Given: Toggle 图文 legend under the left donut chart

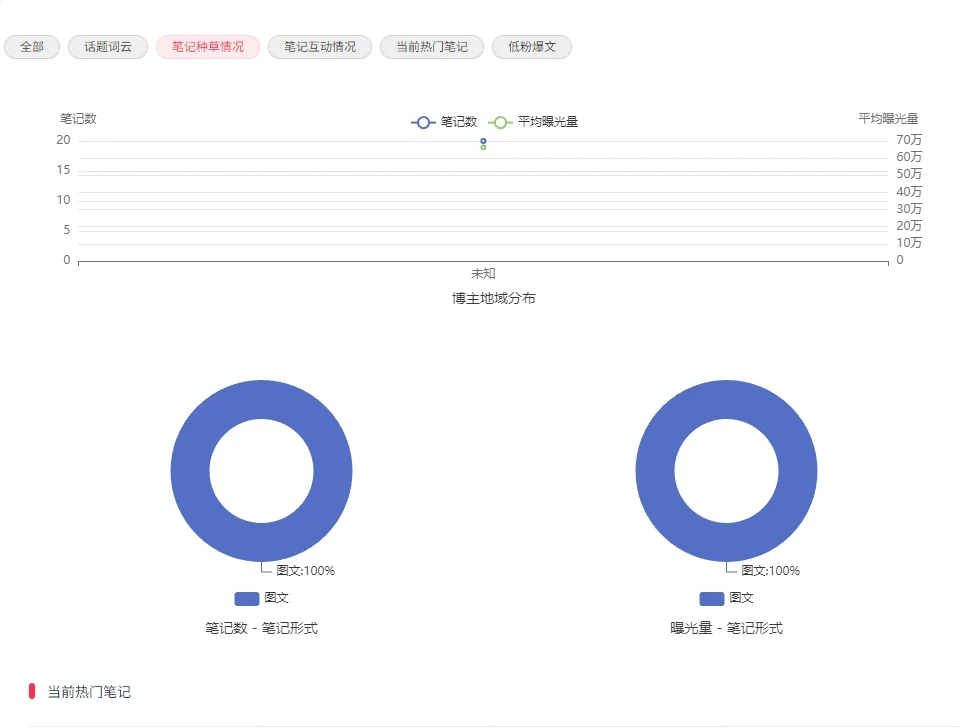Looking at the screenshot, I should tap(261, 598).
